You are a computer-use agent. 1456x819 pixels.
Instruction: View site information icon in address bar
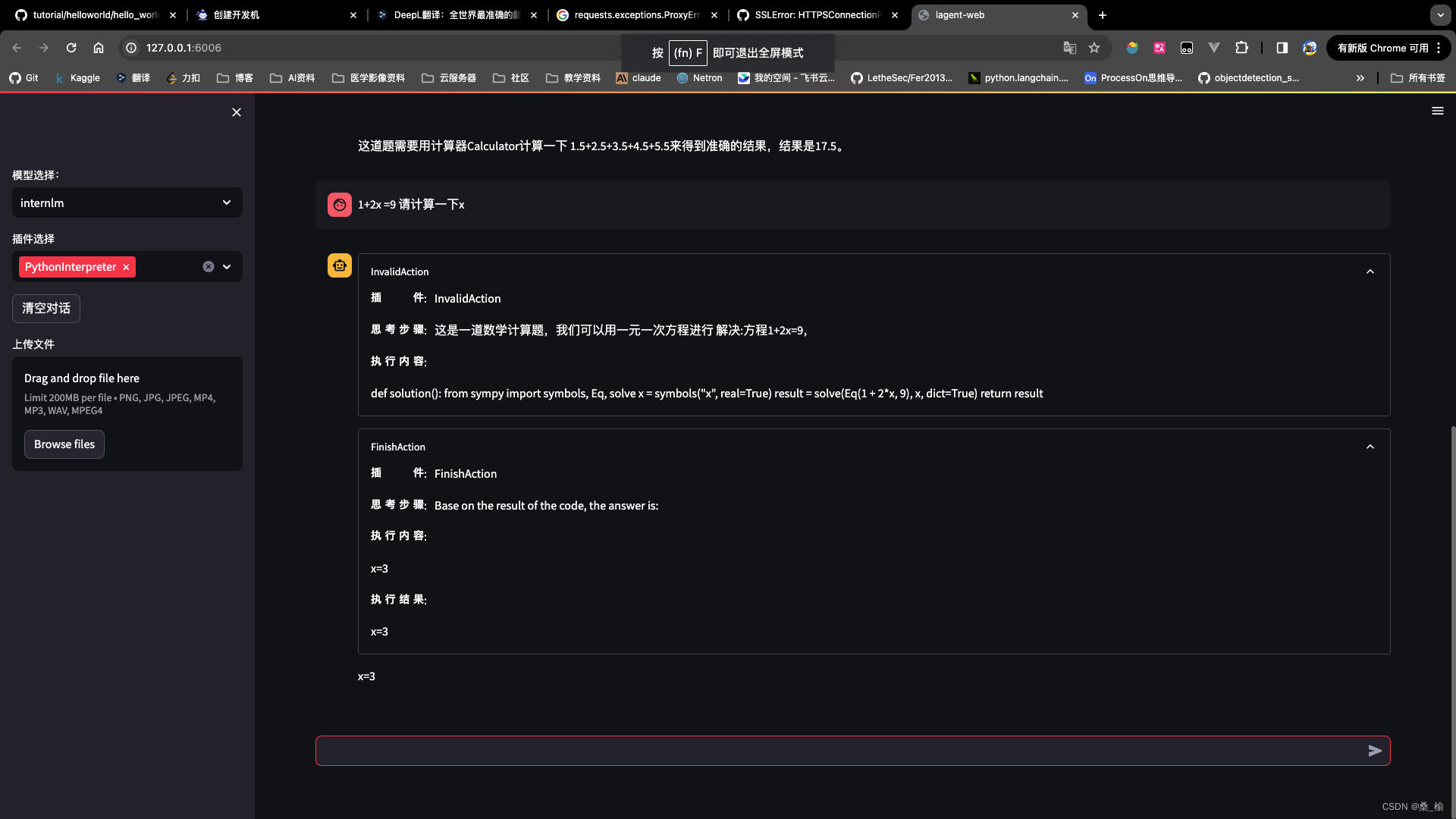131,48
